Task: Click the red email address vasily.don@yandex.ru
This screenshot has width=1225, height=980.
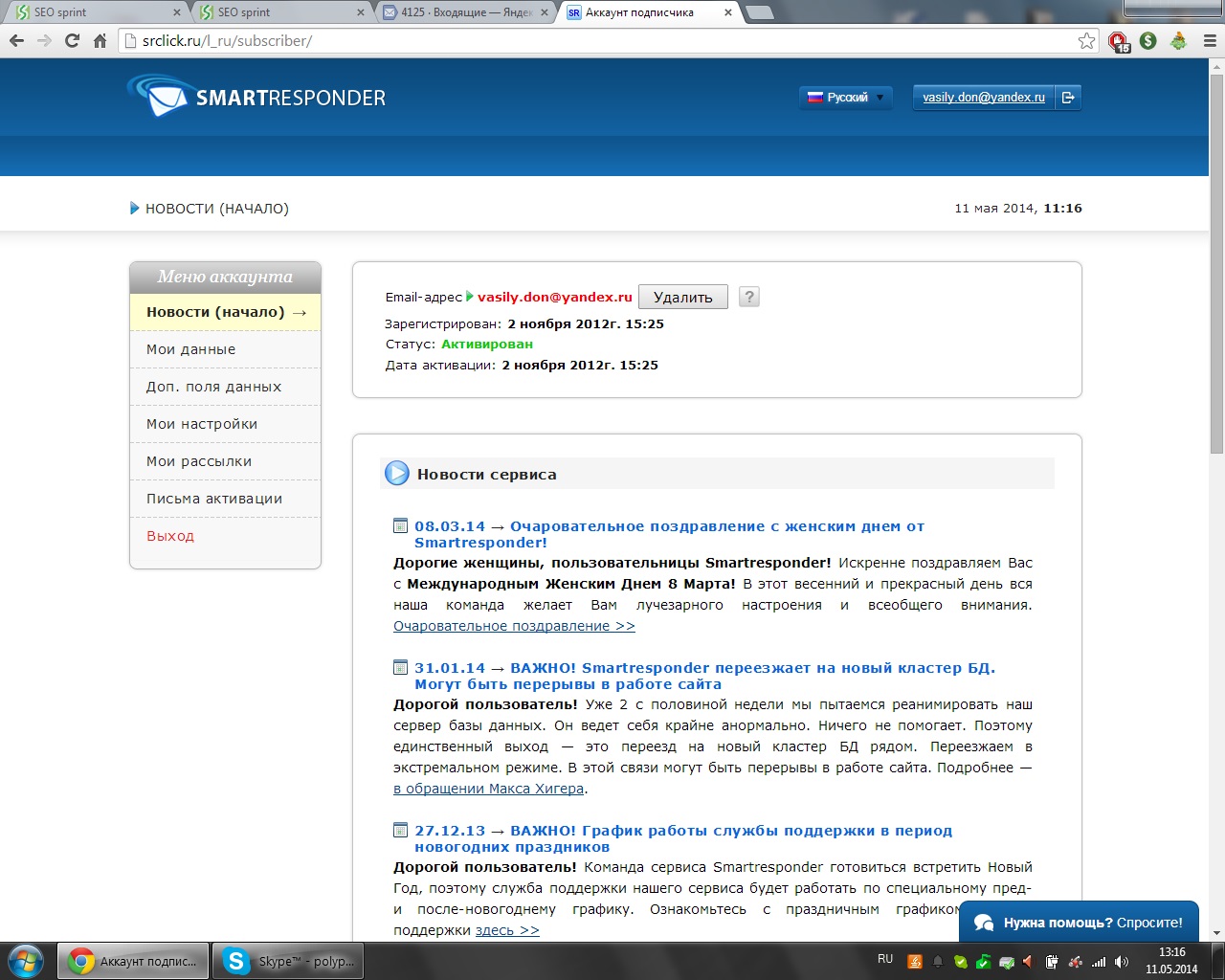Action: 555,297
